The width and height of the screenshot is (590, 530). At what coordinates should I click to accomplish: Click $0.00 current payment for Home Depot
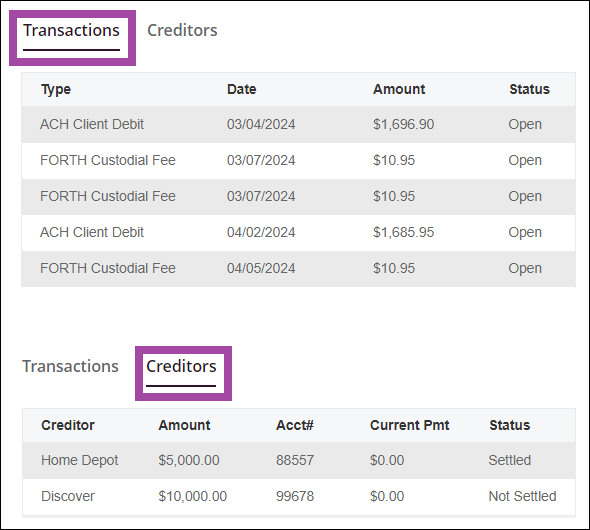tap(387, 460)
